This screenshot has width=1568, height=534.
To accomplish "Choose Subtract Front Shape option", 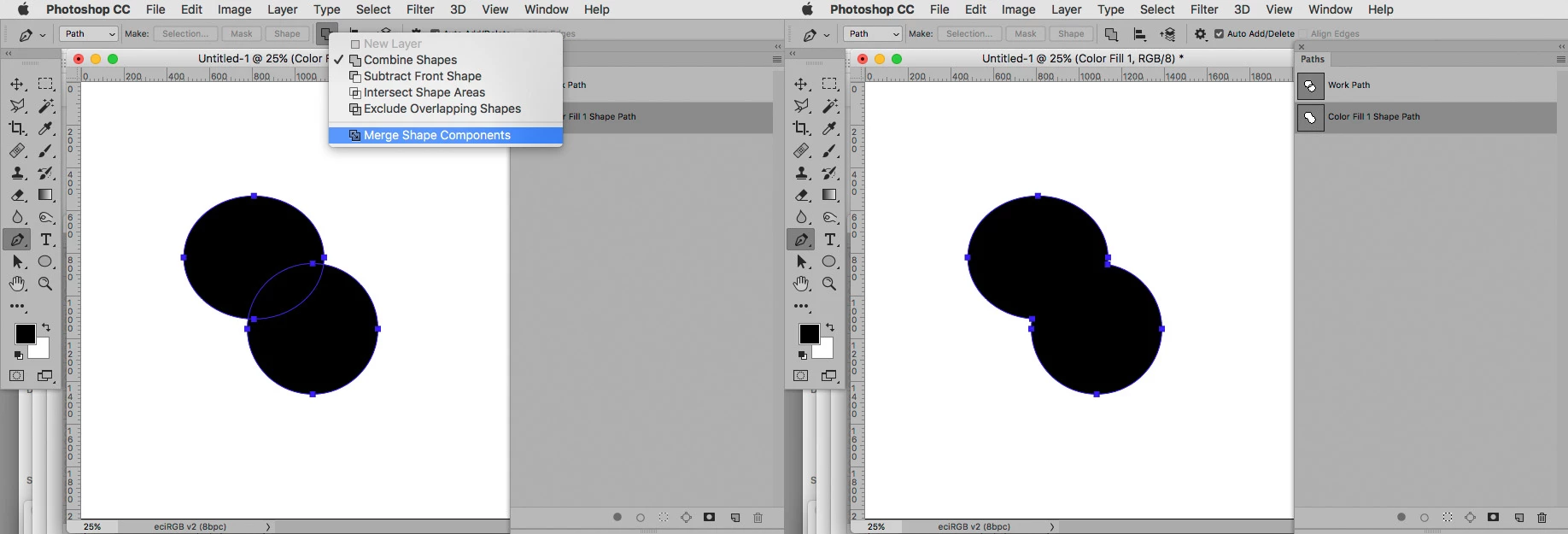I will (x=446, y=76).
